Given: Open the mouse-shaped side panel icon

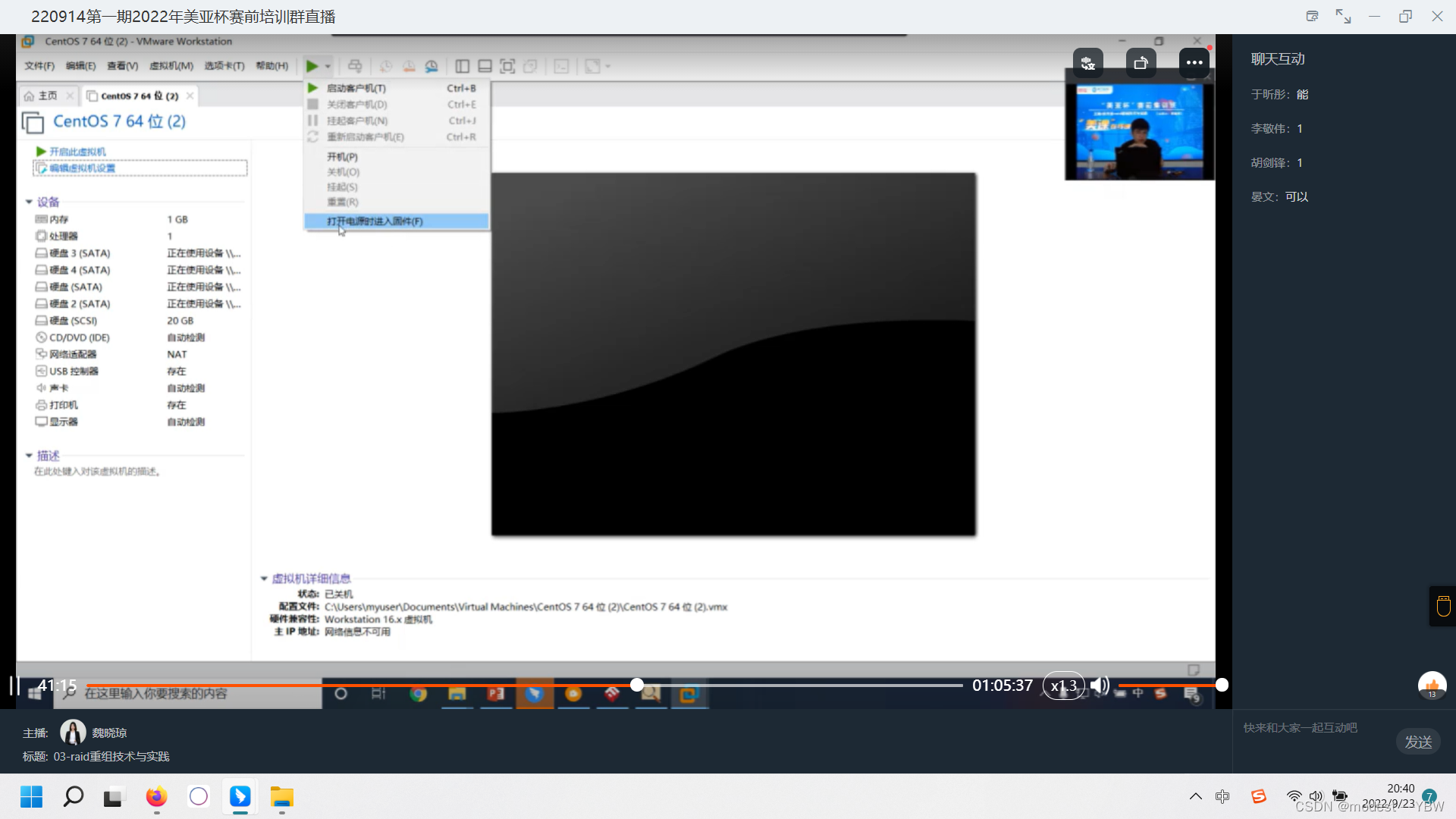Looking at the screenshot, I should [x=1443, y=606].
